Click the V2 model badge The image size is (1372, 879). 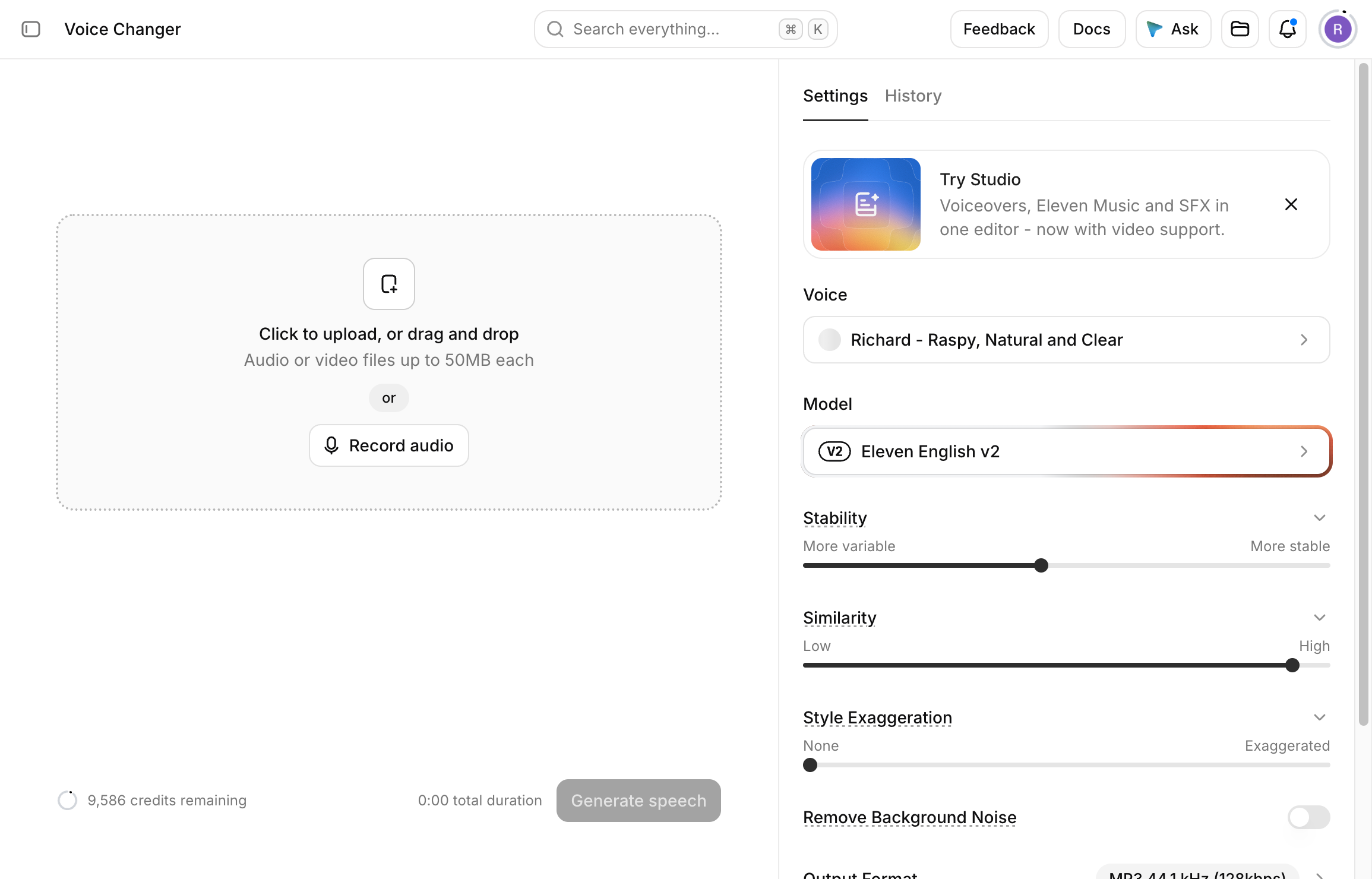(x=835, y=451)
